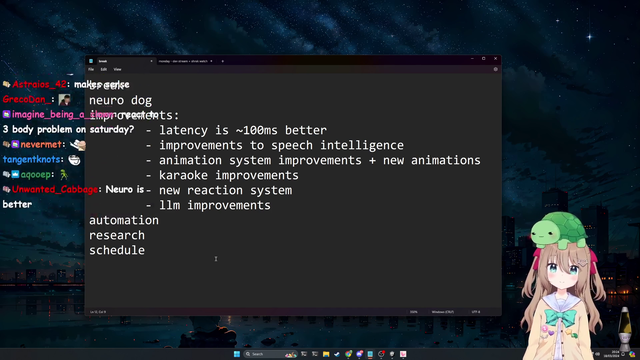Click the 'karaoke improvements' line

(x=229, y=176)
